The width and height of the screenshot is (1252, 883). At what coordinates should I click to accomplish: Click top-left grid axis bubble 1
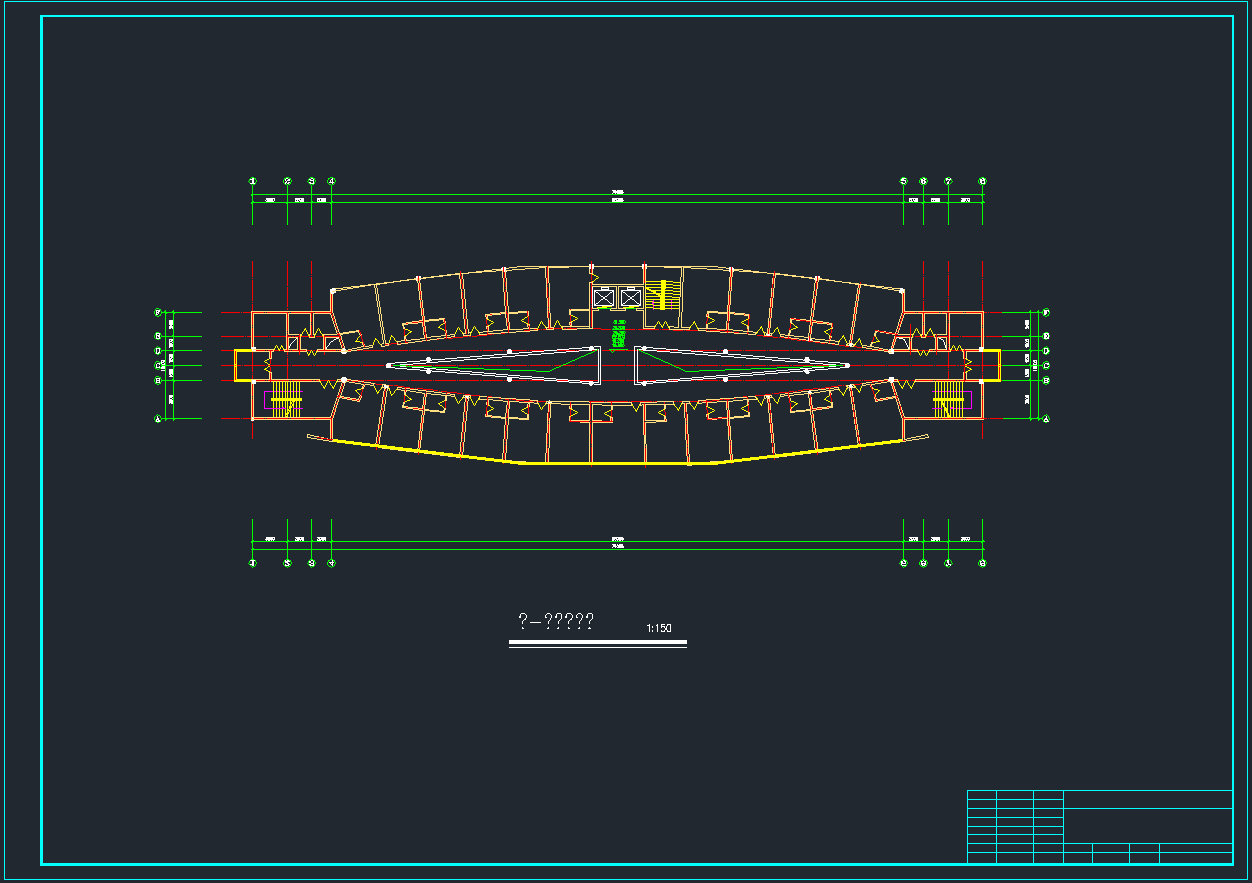click(253, 181)
